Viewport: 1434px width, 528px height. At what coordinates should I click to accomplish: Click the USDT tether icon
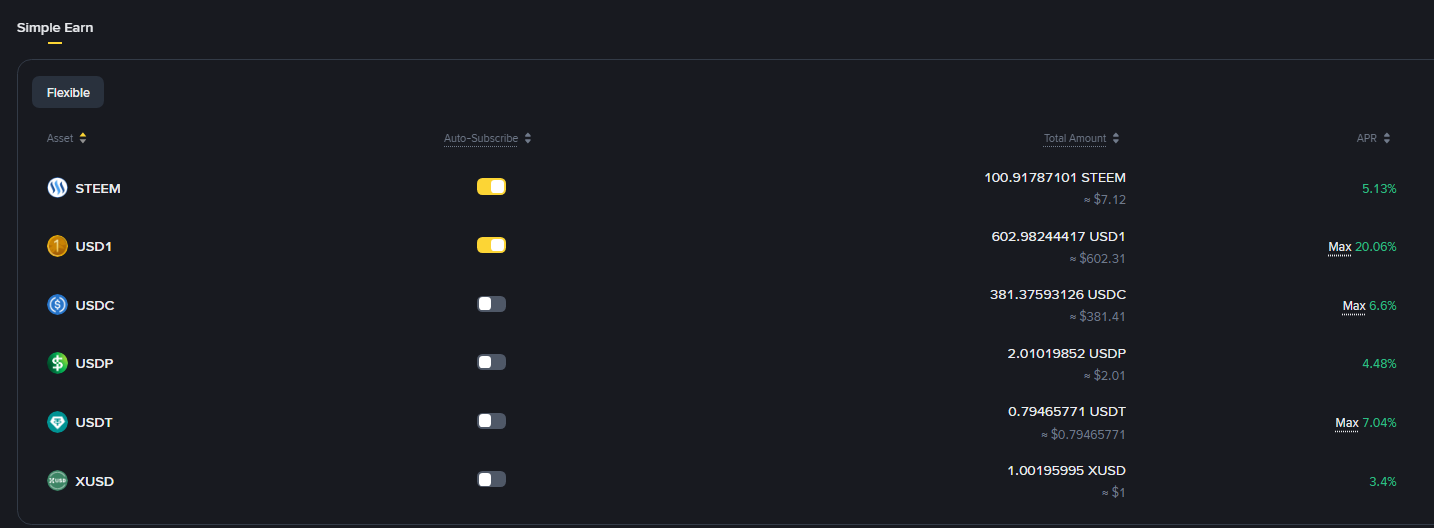point(57,422)
